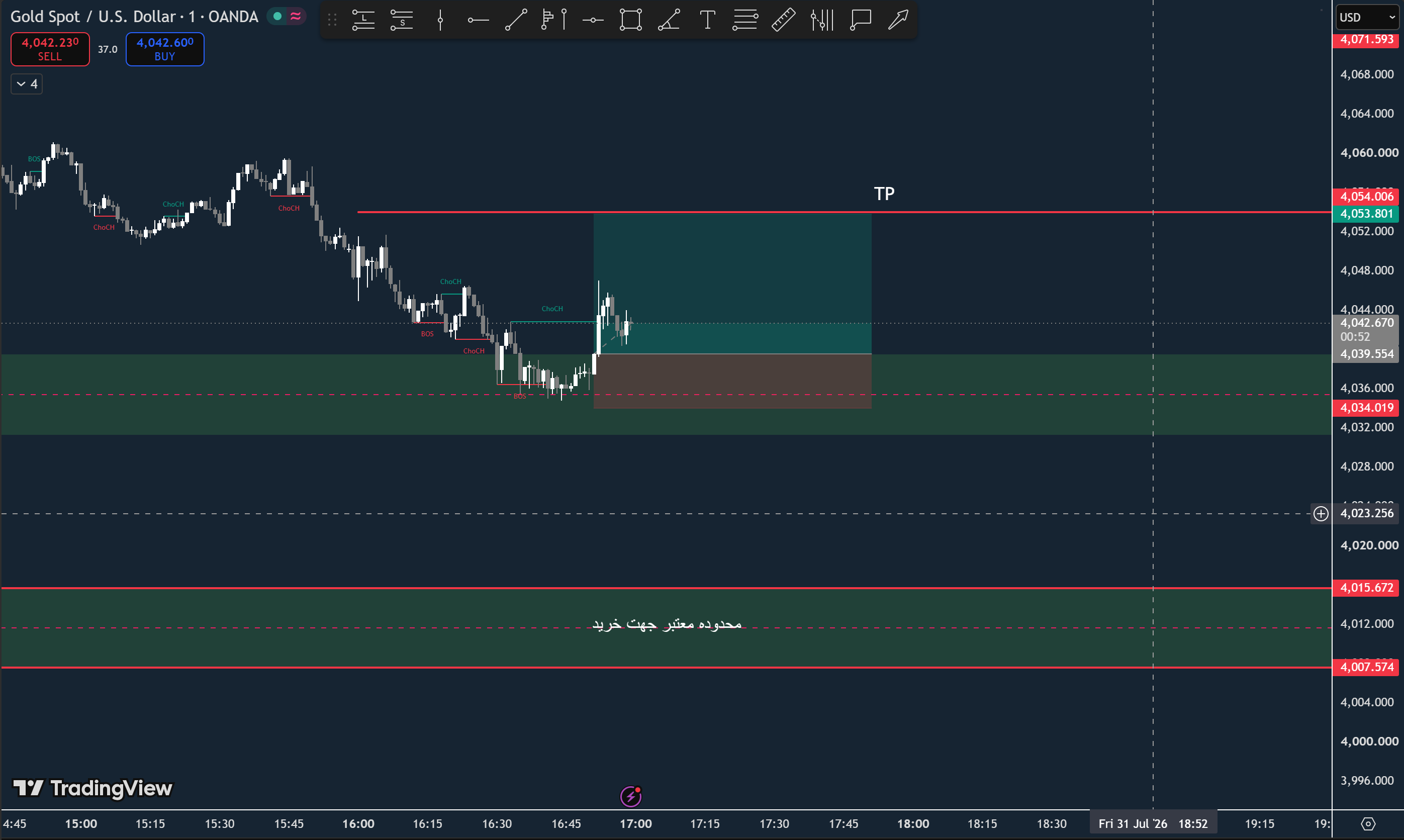Toggle the pink data approximation indicator
The image size is (1404, 840).
296,17
